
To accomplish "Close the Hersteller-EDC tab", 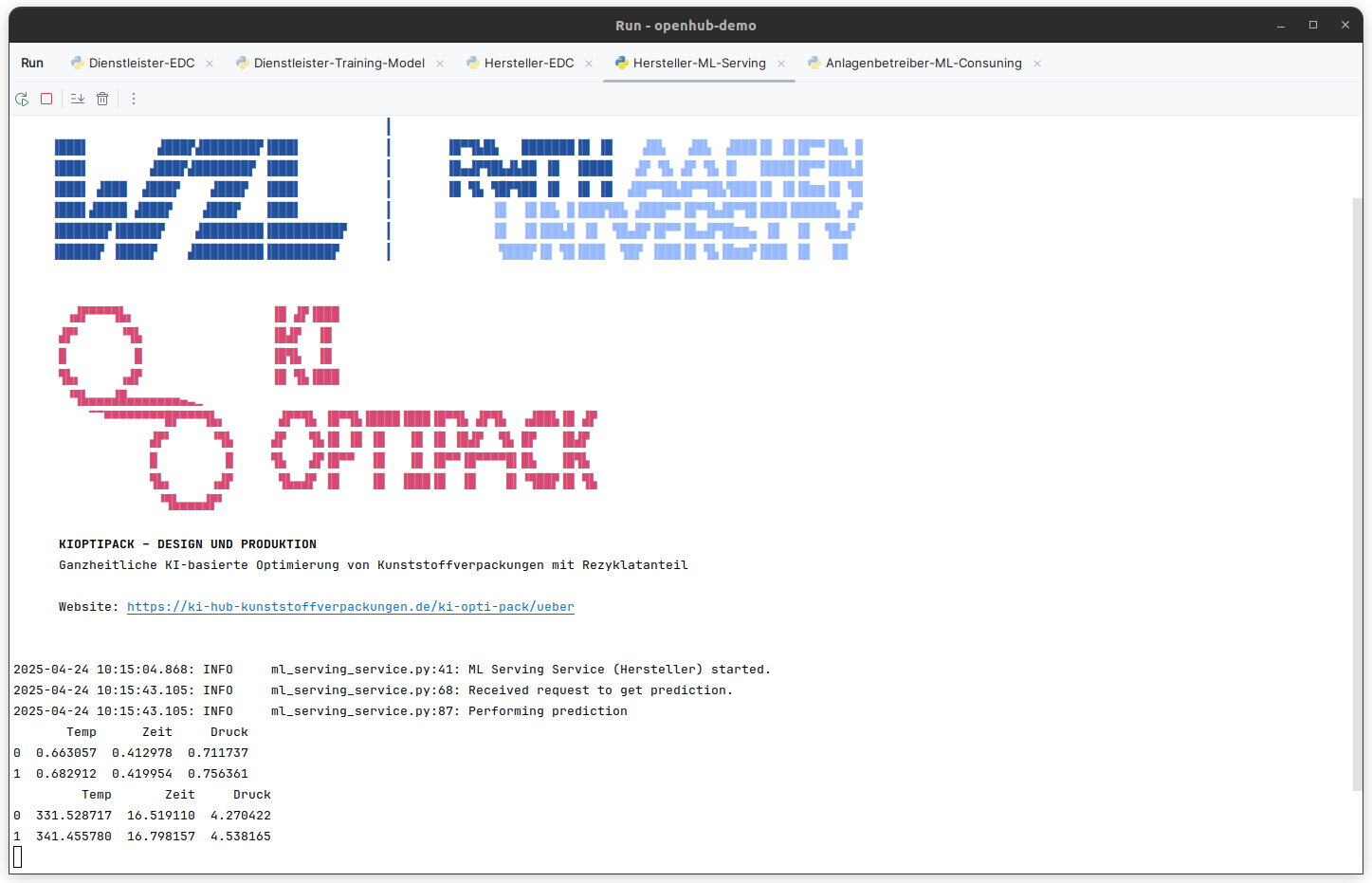I will click(x=589, y=64).
